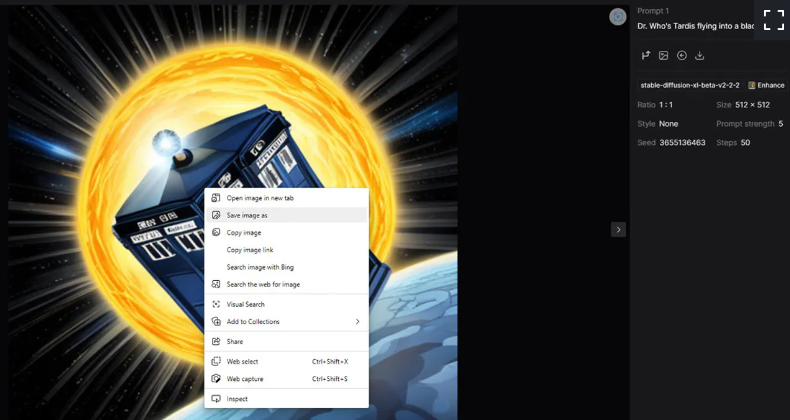Click the Copy image menu icon

pyautogui.click(x=216, y=233)
